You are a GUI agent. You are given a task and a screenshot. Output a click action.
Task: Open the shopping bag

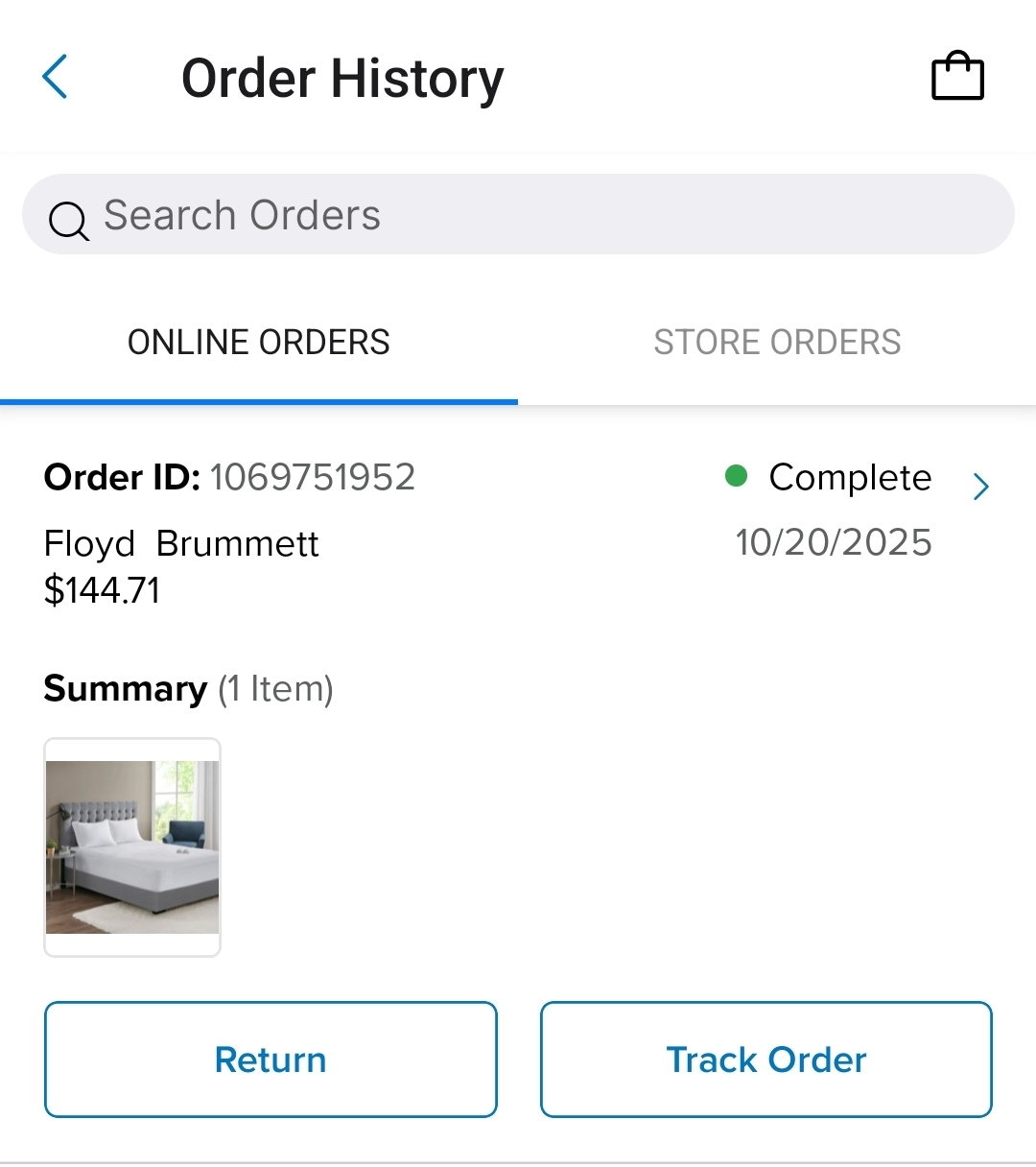click(x=957, y=77)
